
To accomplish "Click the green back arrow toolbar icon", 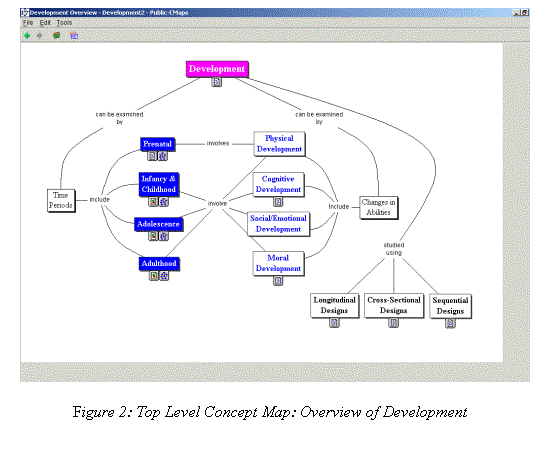I will [x=27, y=35].
